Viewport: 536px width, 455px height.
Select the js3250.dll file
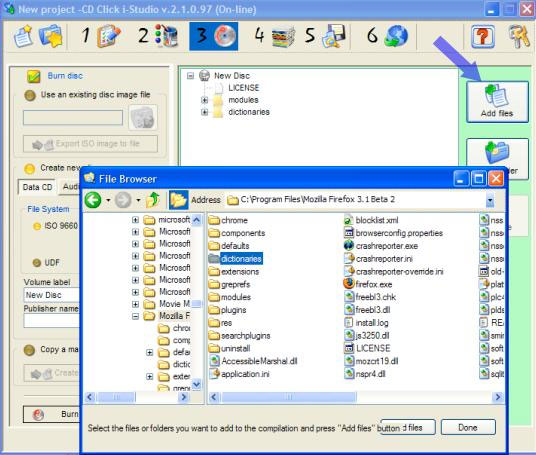[x=366, y=335]
